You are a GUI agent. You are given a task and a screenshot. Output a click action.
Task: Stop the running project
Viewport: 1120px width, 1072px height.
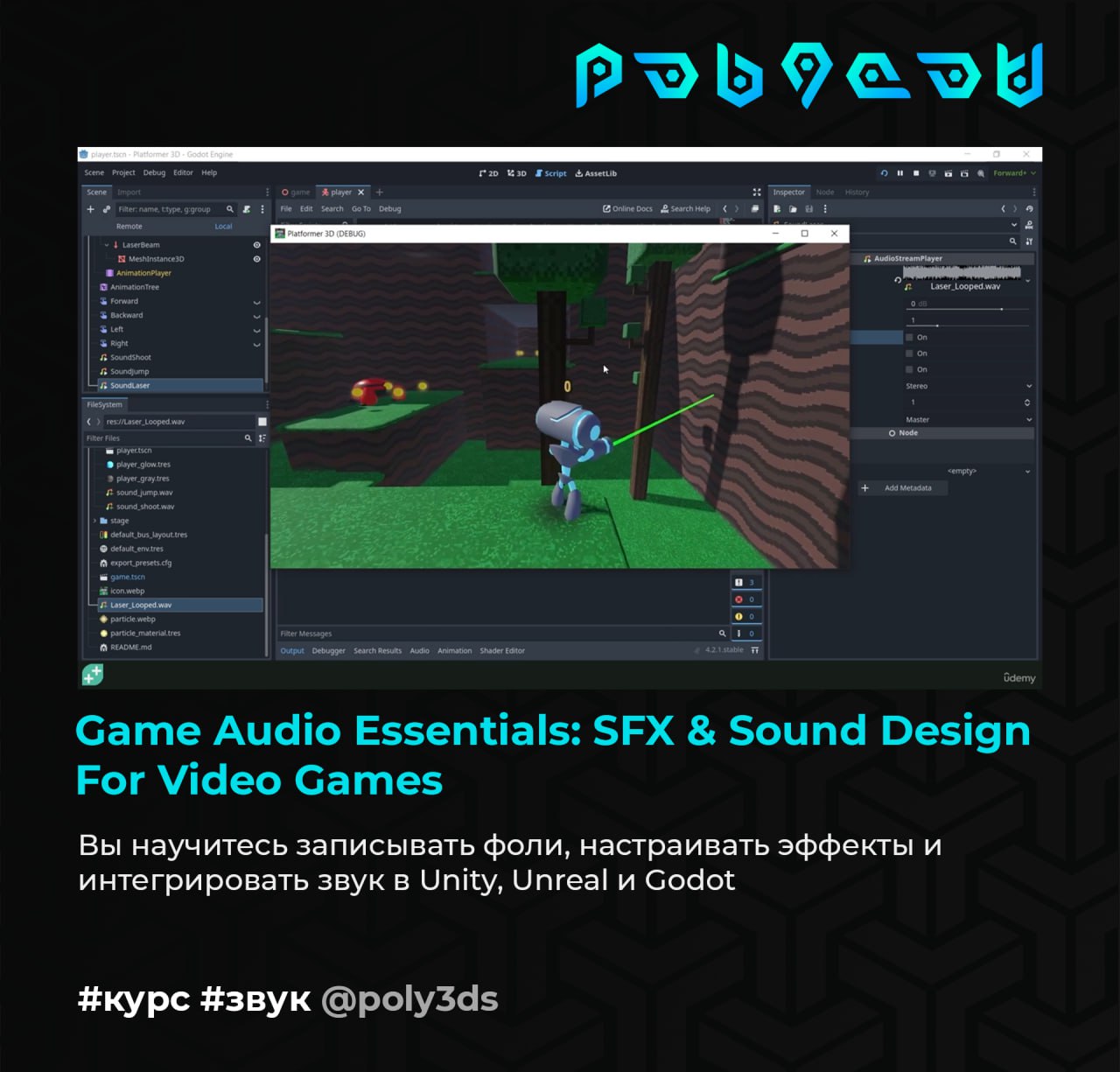(916, 173)
